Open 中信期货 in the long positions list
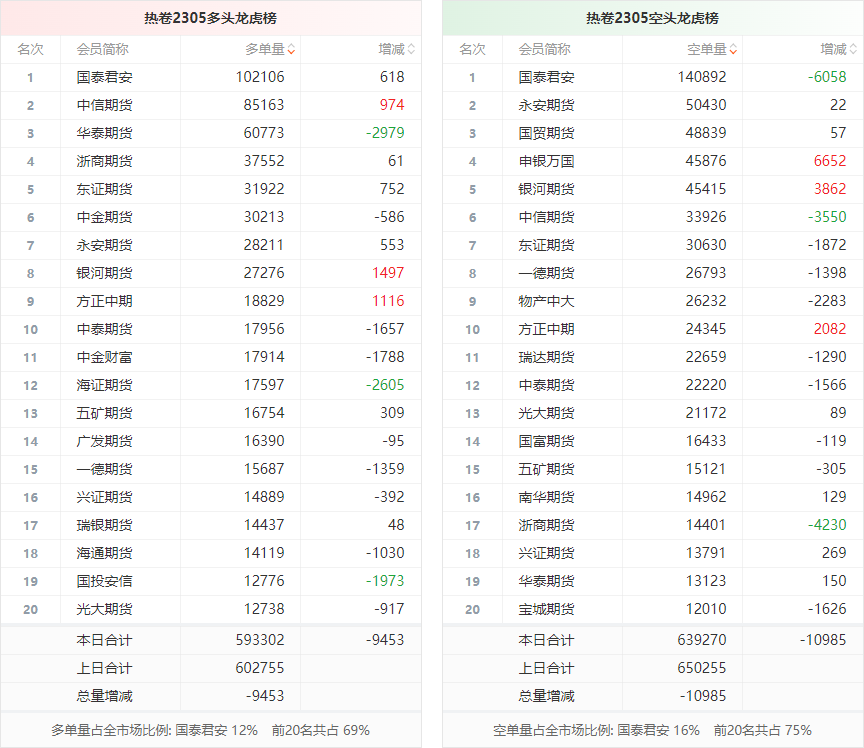The image size is (864, 748). 104,105
